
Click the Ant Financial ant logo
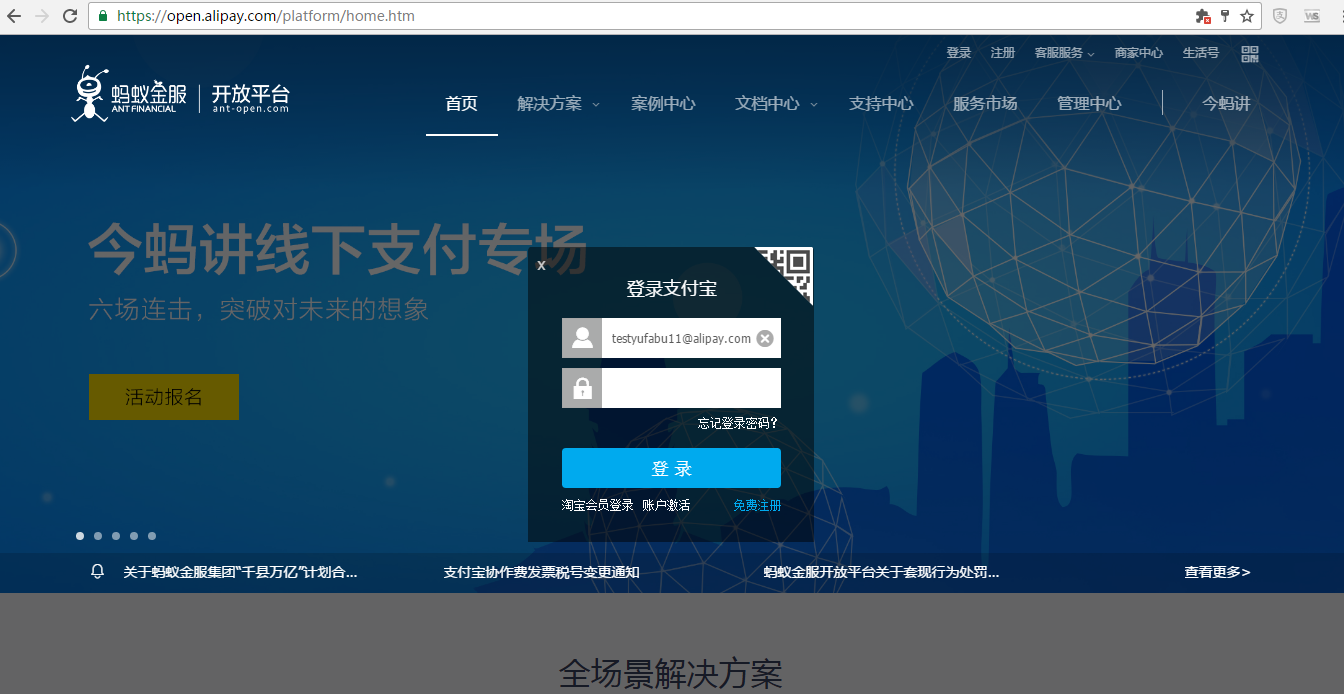coord(90,94)
